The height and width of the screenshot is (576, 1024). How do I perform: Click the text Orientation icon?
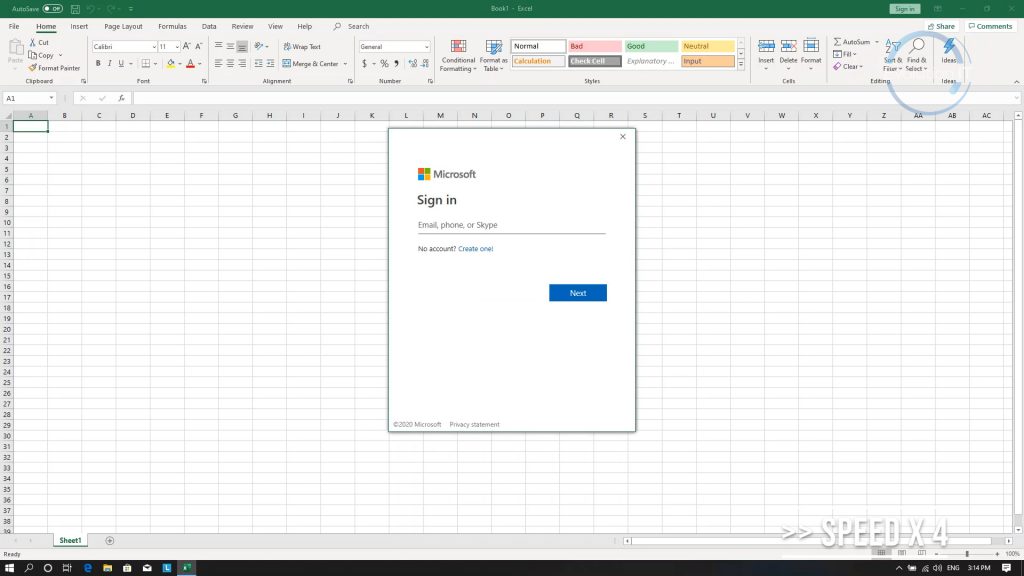pos(259,46)
